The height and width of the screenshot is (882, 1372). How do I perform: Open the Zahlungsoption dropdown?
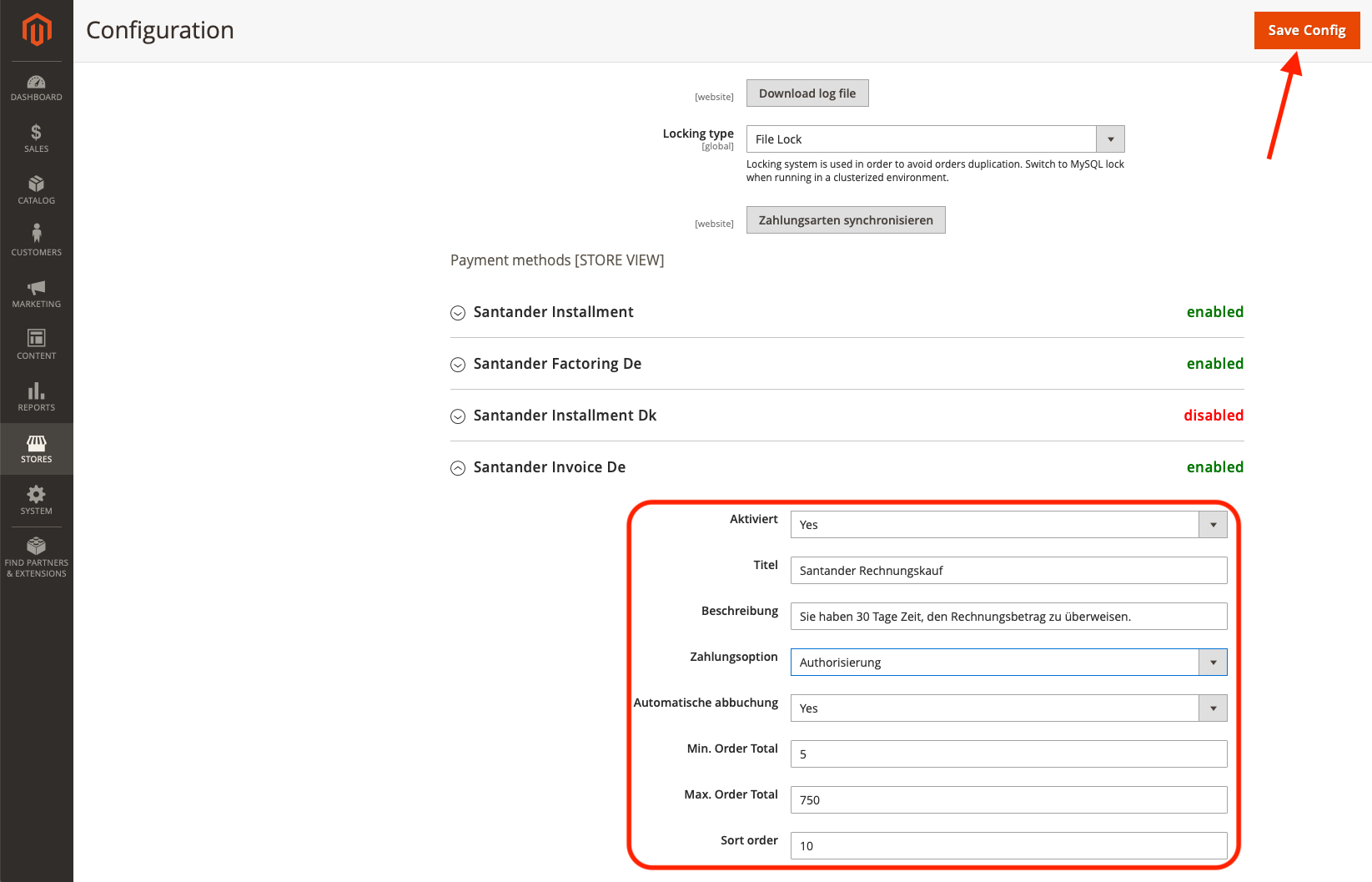tap(1008, 663)
